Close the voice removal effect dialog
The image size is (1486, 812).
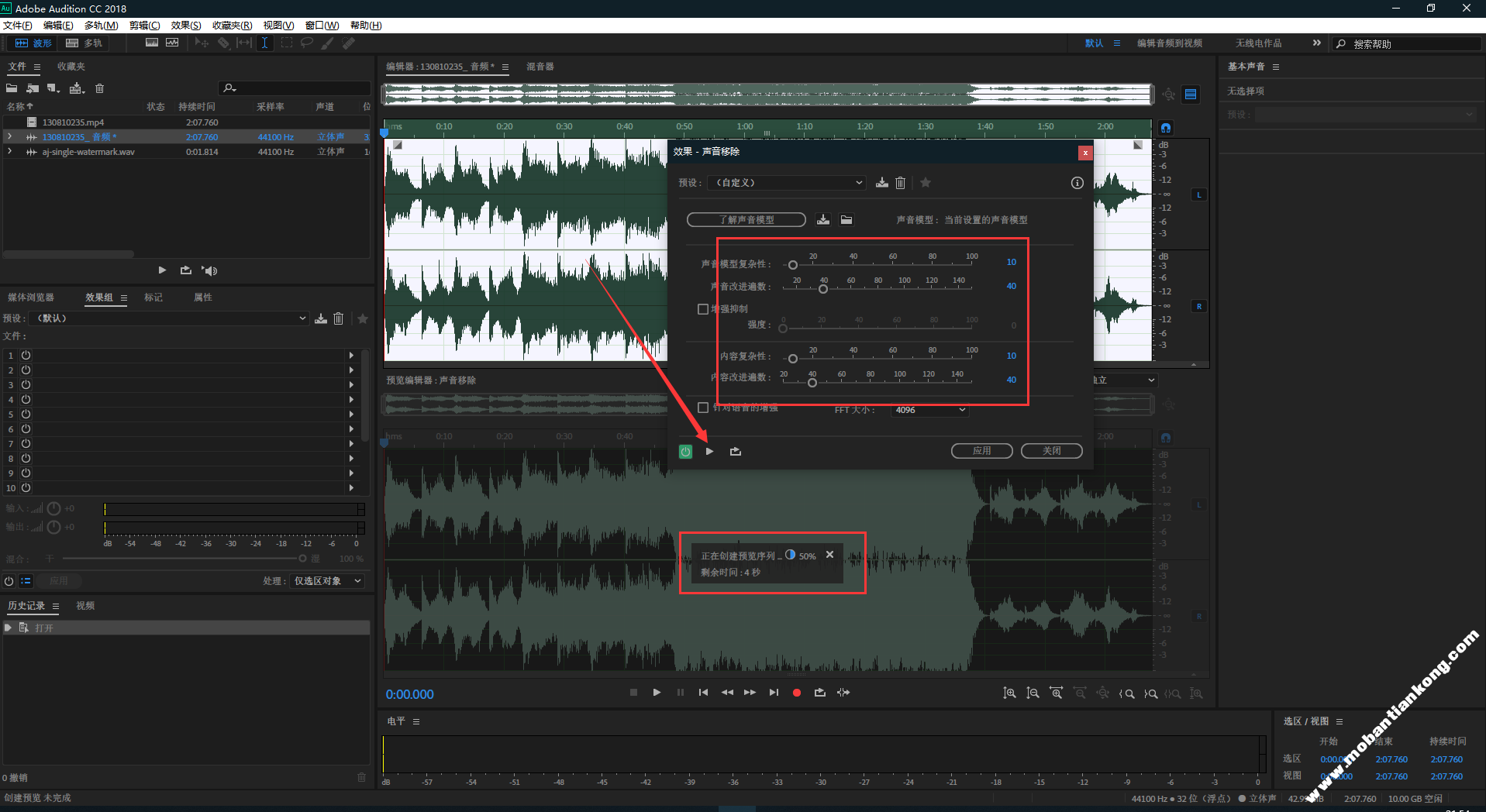point(1085,153)
